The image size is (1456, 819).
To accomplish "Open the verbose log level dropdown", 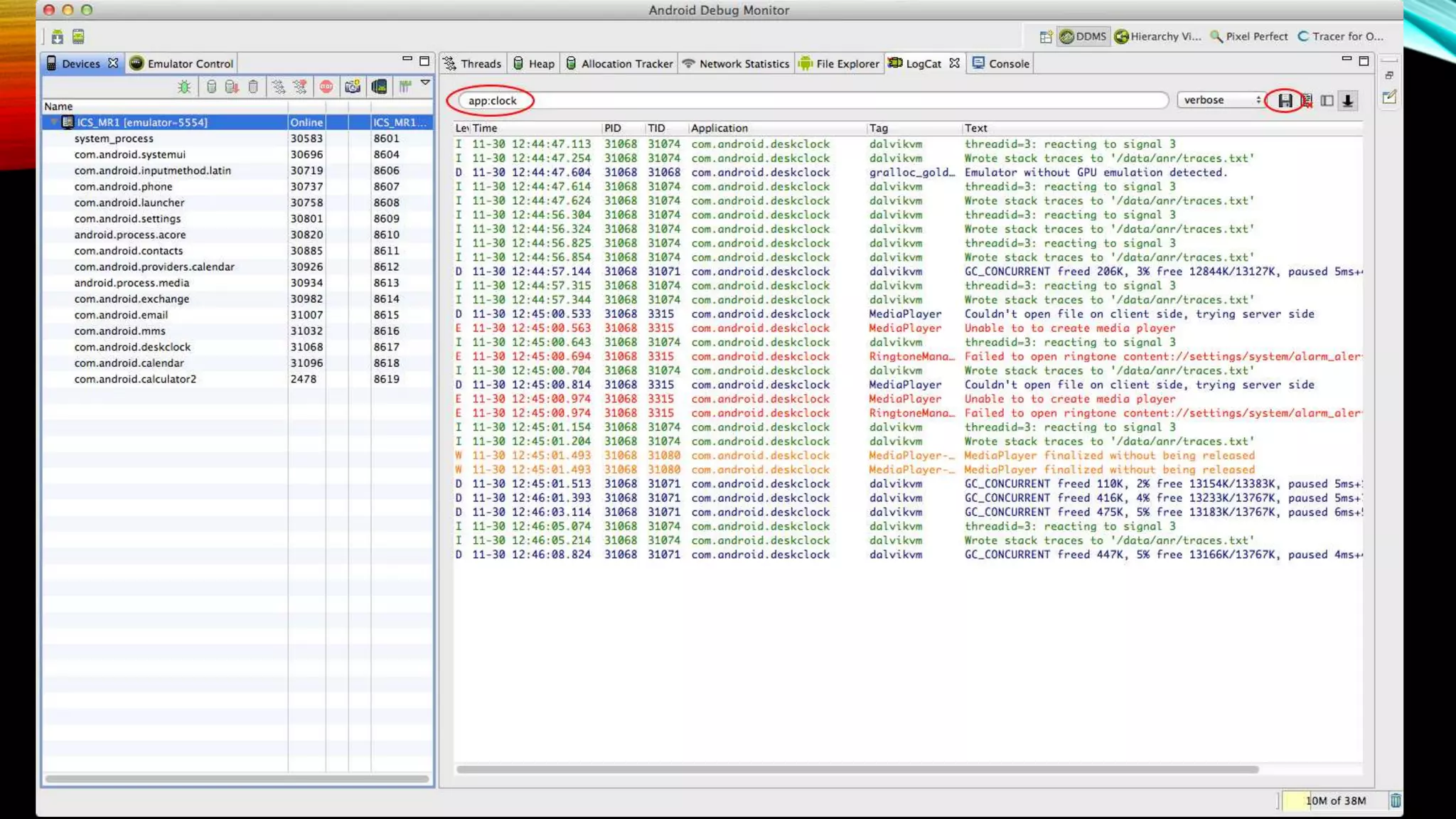I will [1221, 100].
